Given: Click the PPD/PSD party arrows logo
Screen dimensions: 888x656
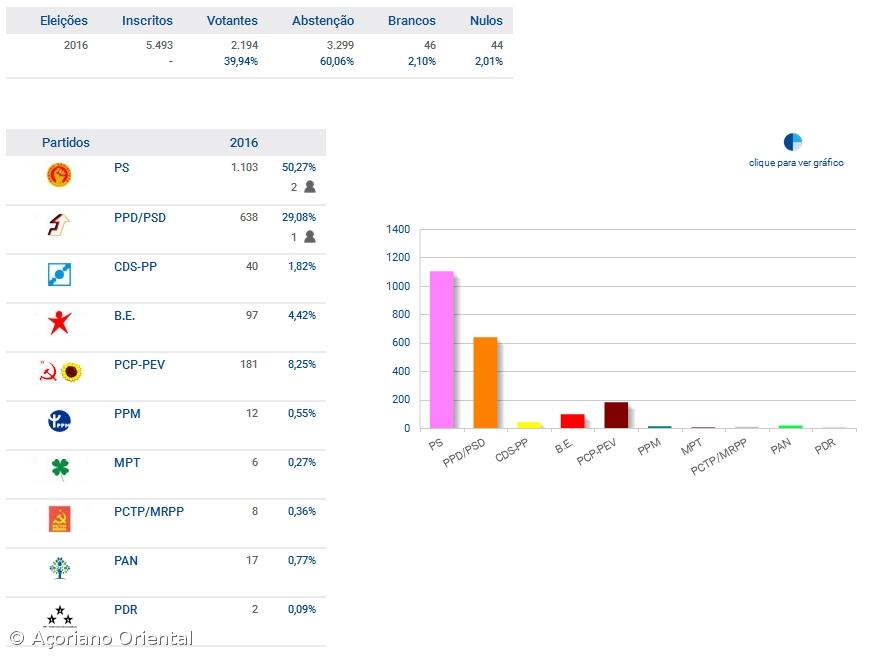Looking at the screenshot, I should pyautogui.click(x=59, y=225).
